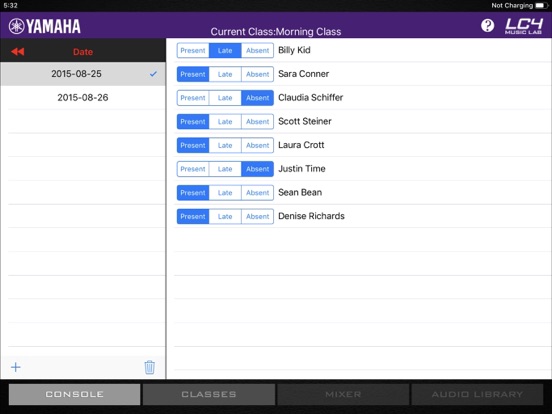Click student name Scott Steiner
Image resolution: width=552 pixels, height=414 pixels.
305,121
